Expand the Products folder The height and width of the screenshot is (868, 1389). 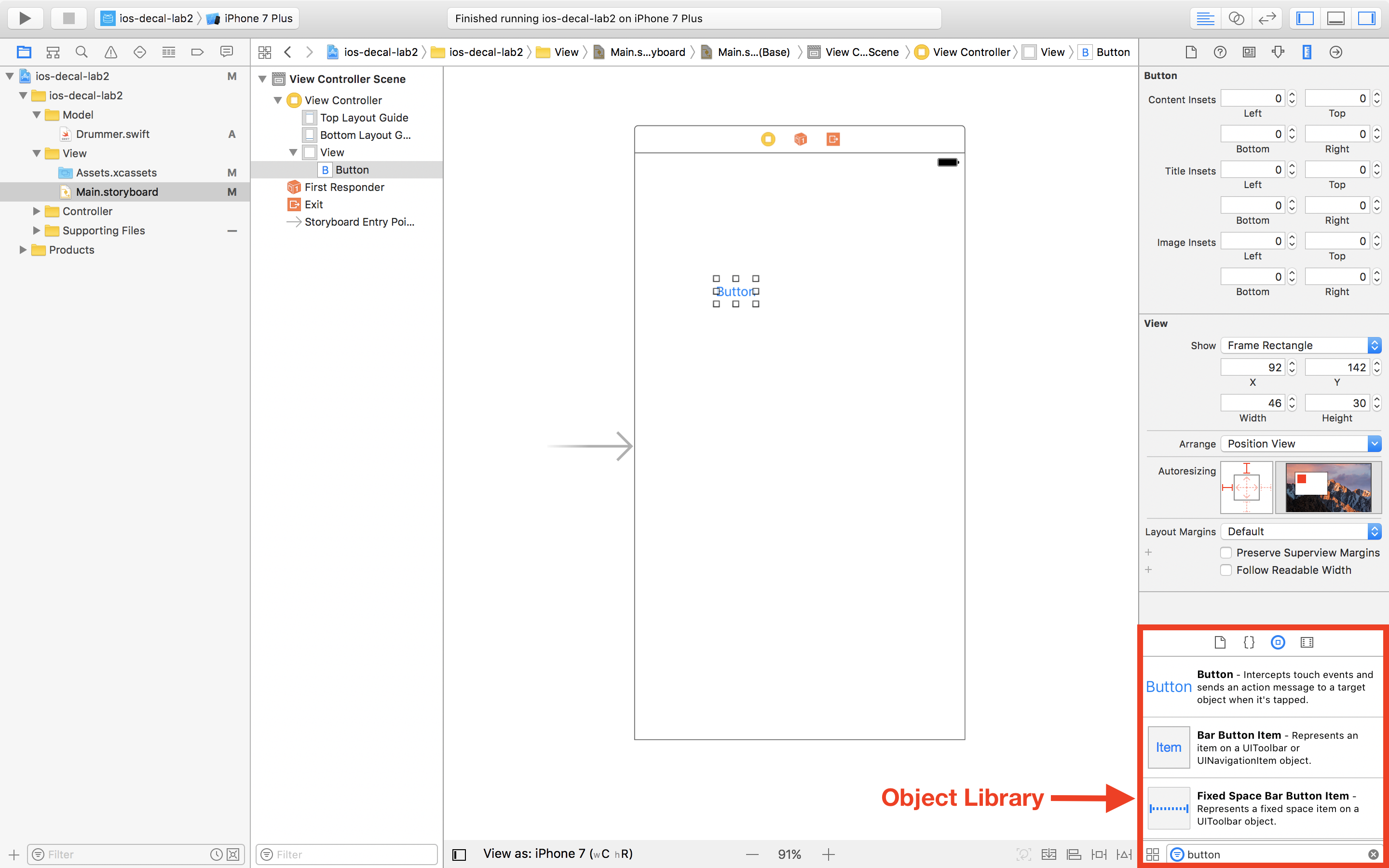23,250
